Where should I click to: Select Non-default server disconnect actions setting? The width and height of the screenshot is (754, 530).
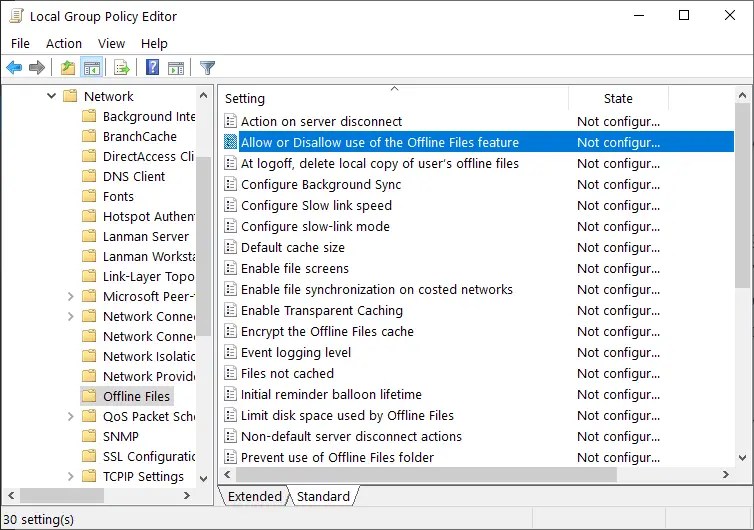[478, 436]
